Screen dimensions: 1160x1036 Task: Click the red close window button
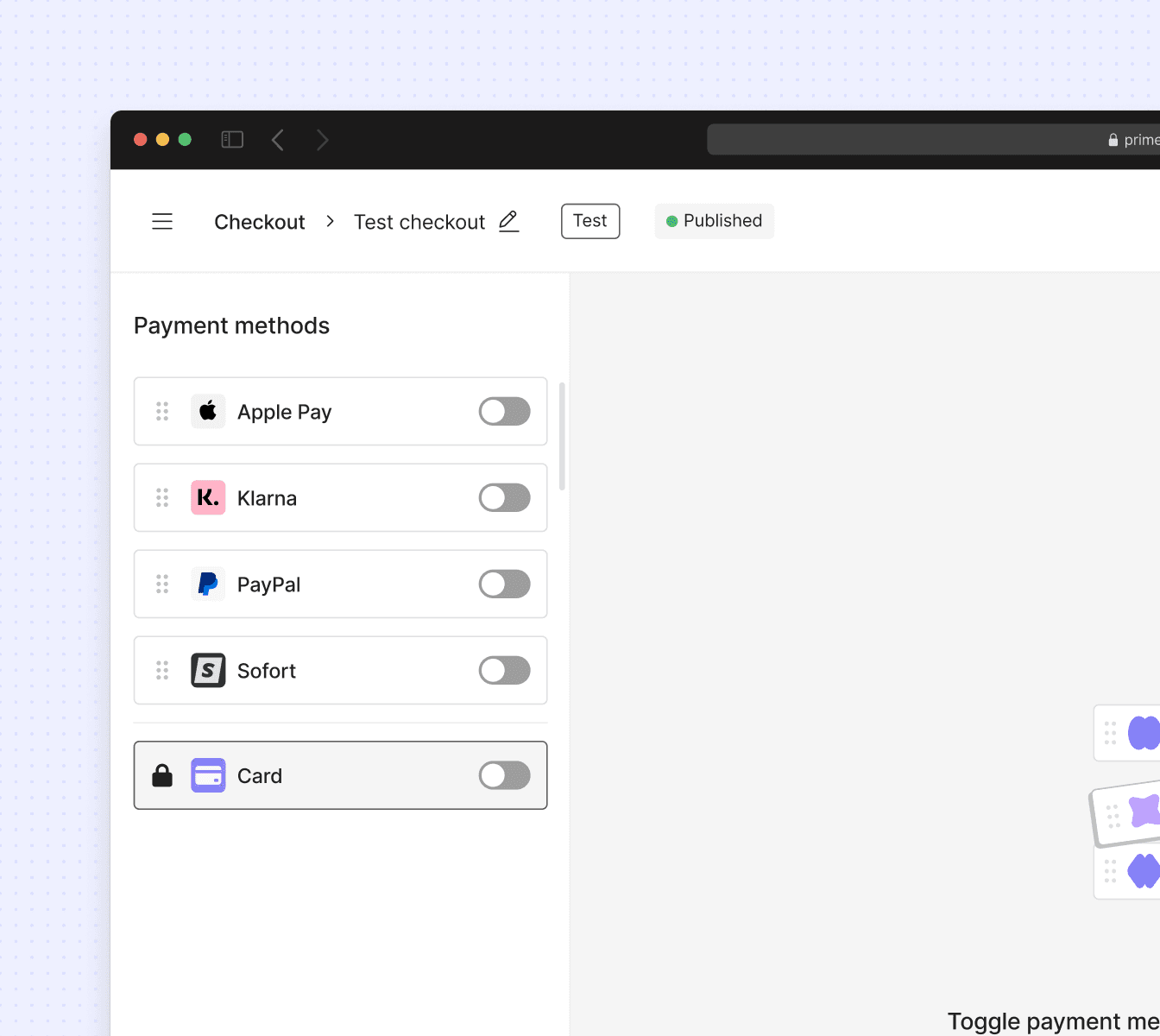[141, 140]
